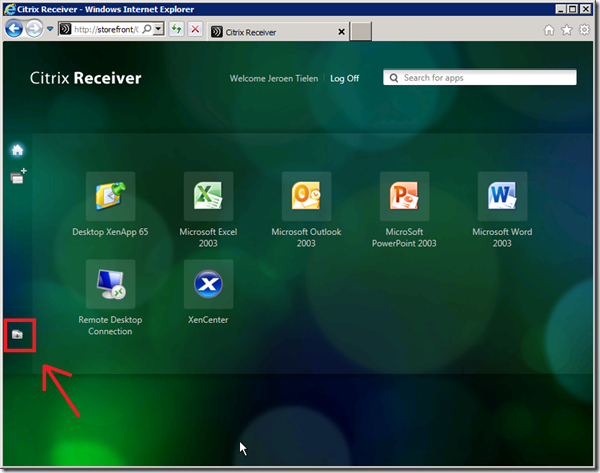
Task: Maximize the Internet Explorer window
Action: coord(573,9)
